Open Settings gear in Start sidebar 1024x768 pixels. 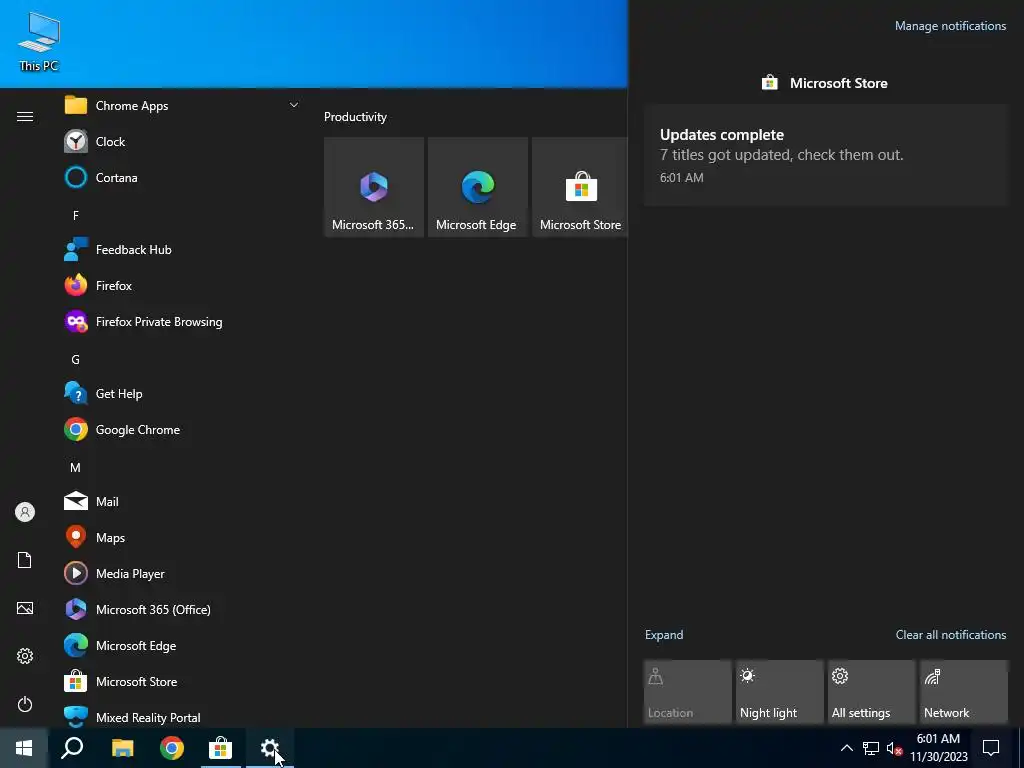[25, 656]
